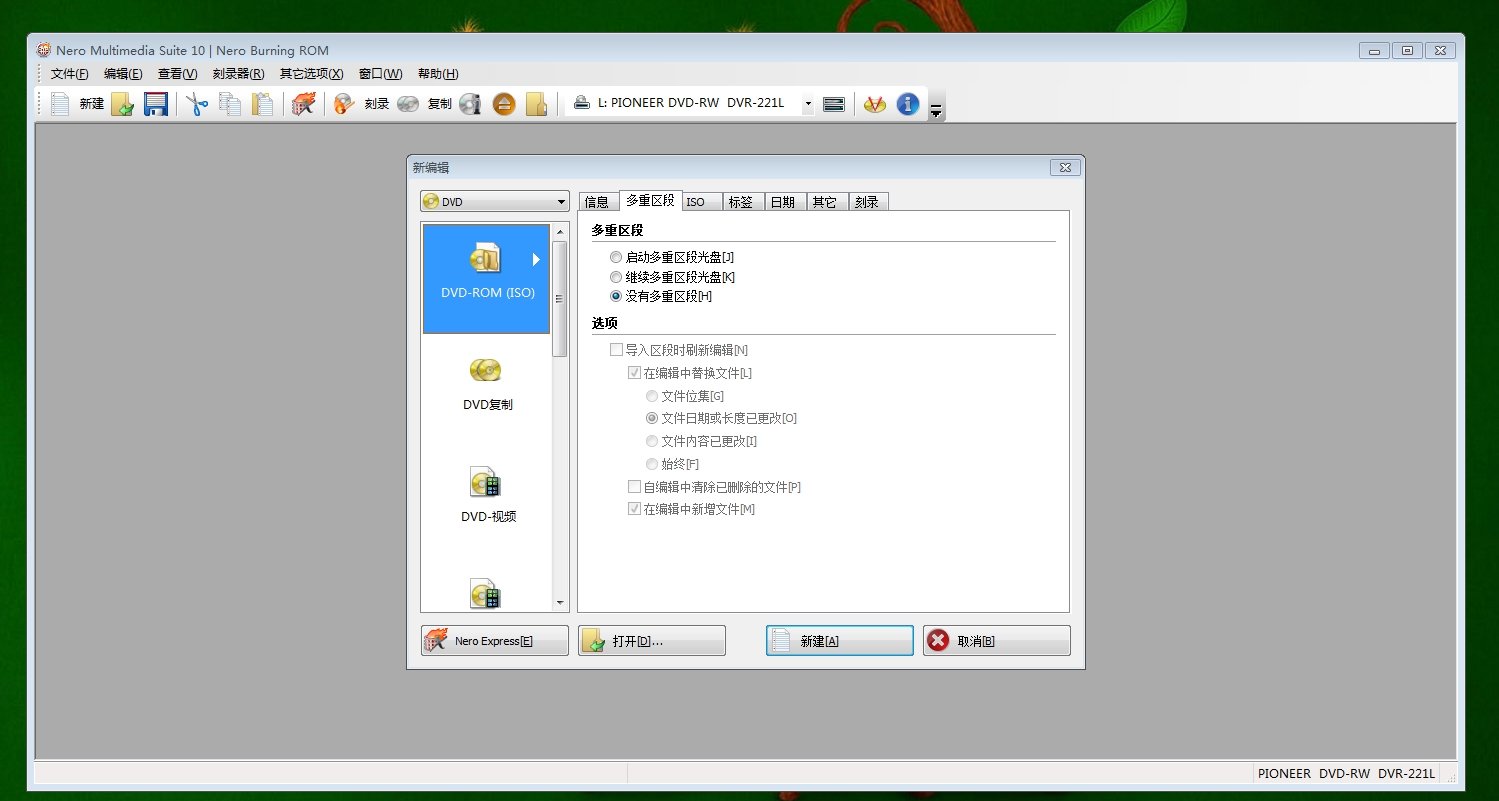Select the New compilation icon
The image size is (1499, 801).
[x=59, y=103]
